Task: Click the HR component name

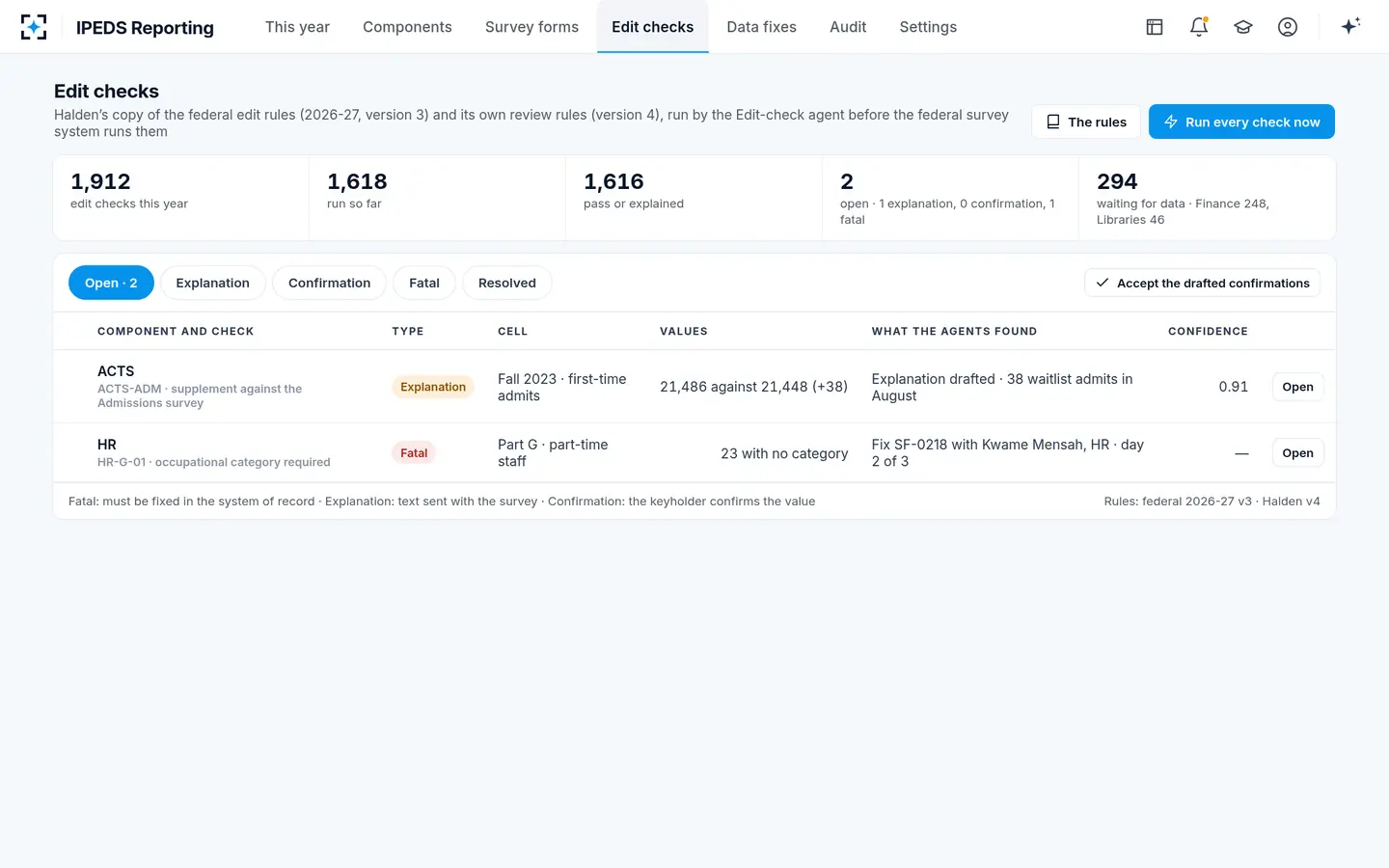Action: (x=107, y=445)
